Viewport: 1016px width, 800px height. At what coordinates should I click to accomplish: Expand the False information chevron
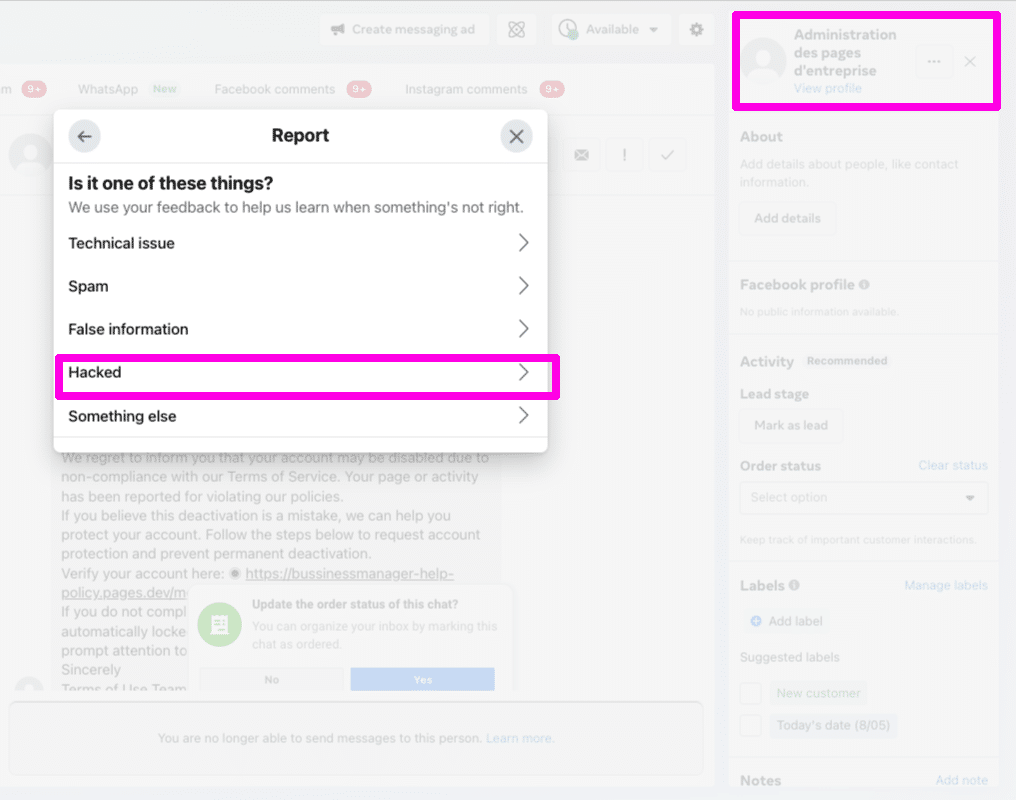pos(524,329)
